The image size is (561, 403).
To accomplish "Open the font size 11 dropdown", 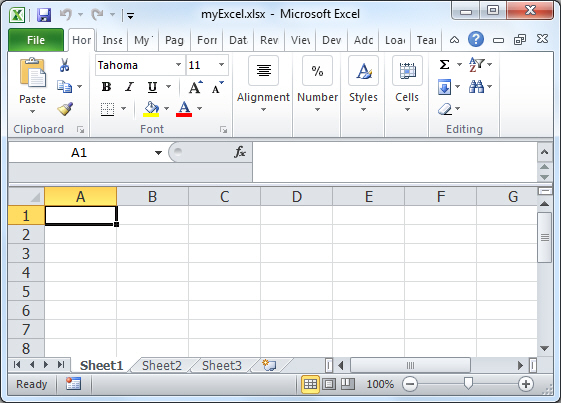I will point(221,65).
